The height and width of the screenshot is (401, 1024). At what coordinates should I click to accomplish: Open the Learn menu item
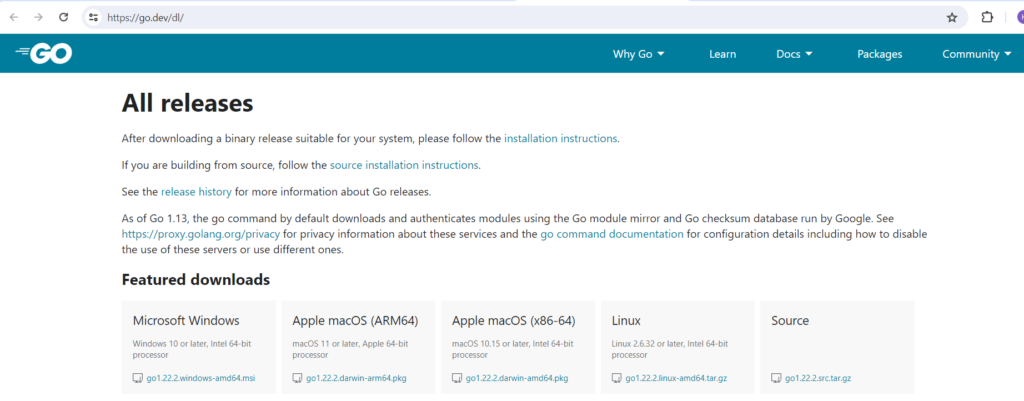point(722,54)
